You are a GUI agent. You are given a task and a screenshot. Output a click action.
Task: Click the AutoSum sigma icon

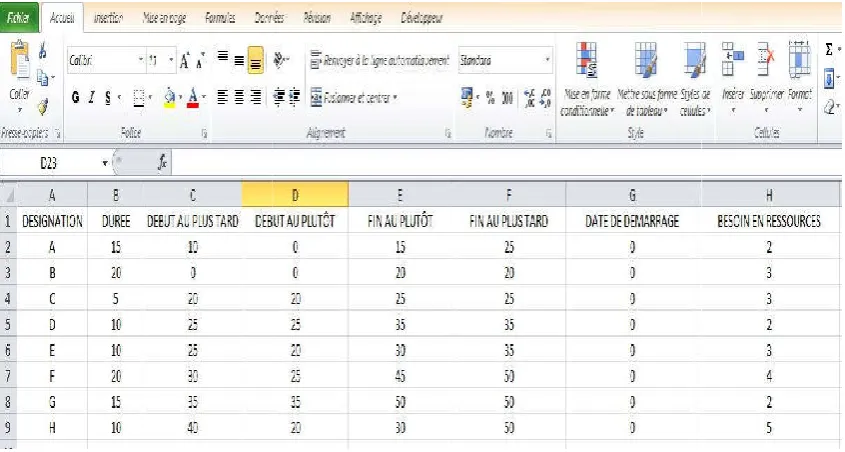coord(829,50)
